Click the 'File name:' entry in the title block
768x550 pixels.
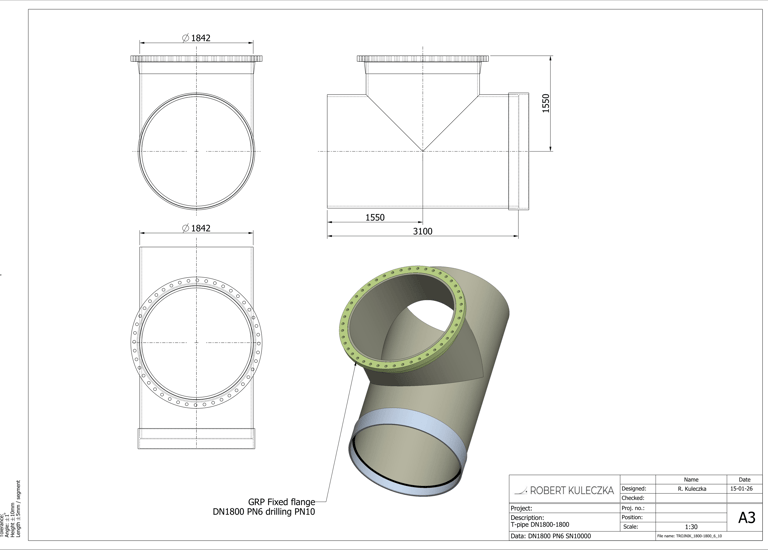coord(689,536)
